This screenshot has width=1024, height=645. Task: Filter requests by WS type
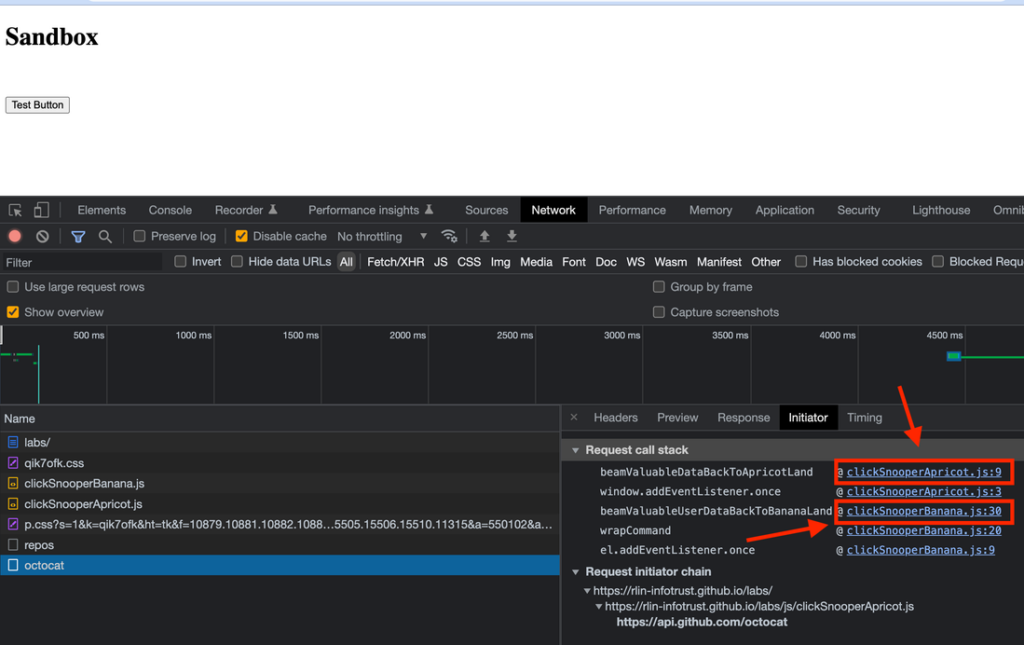click(635, 262)
